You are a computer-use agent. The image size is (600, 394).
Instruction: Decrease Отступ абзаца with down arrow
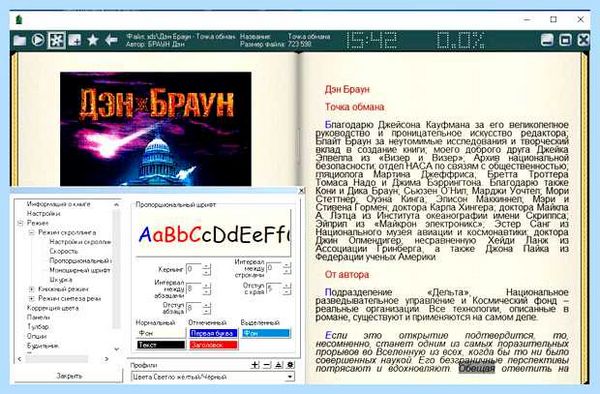206,311
